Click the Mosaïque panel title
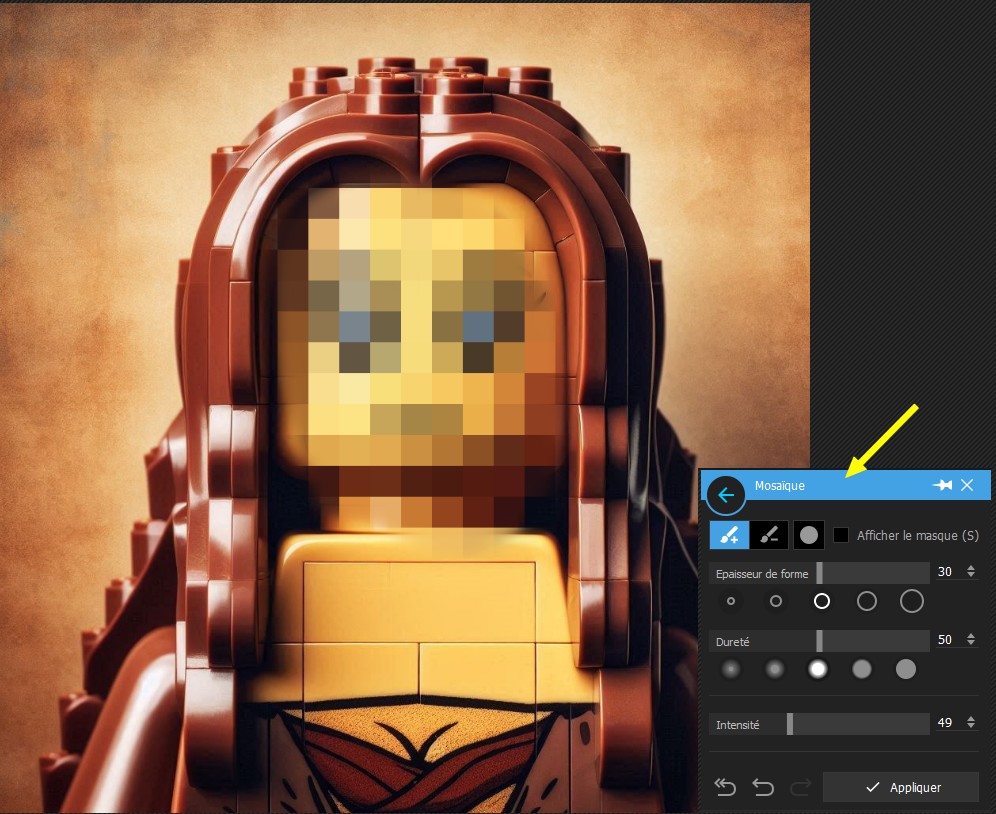The height and width of the screenshot is (814, 996). [779, 485]
